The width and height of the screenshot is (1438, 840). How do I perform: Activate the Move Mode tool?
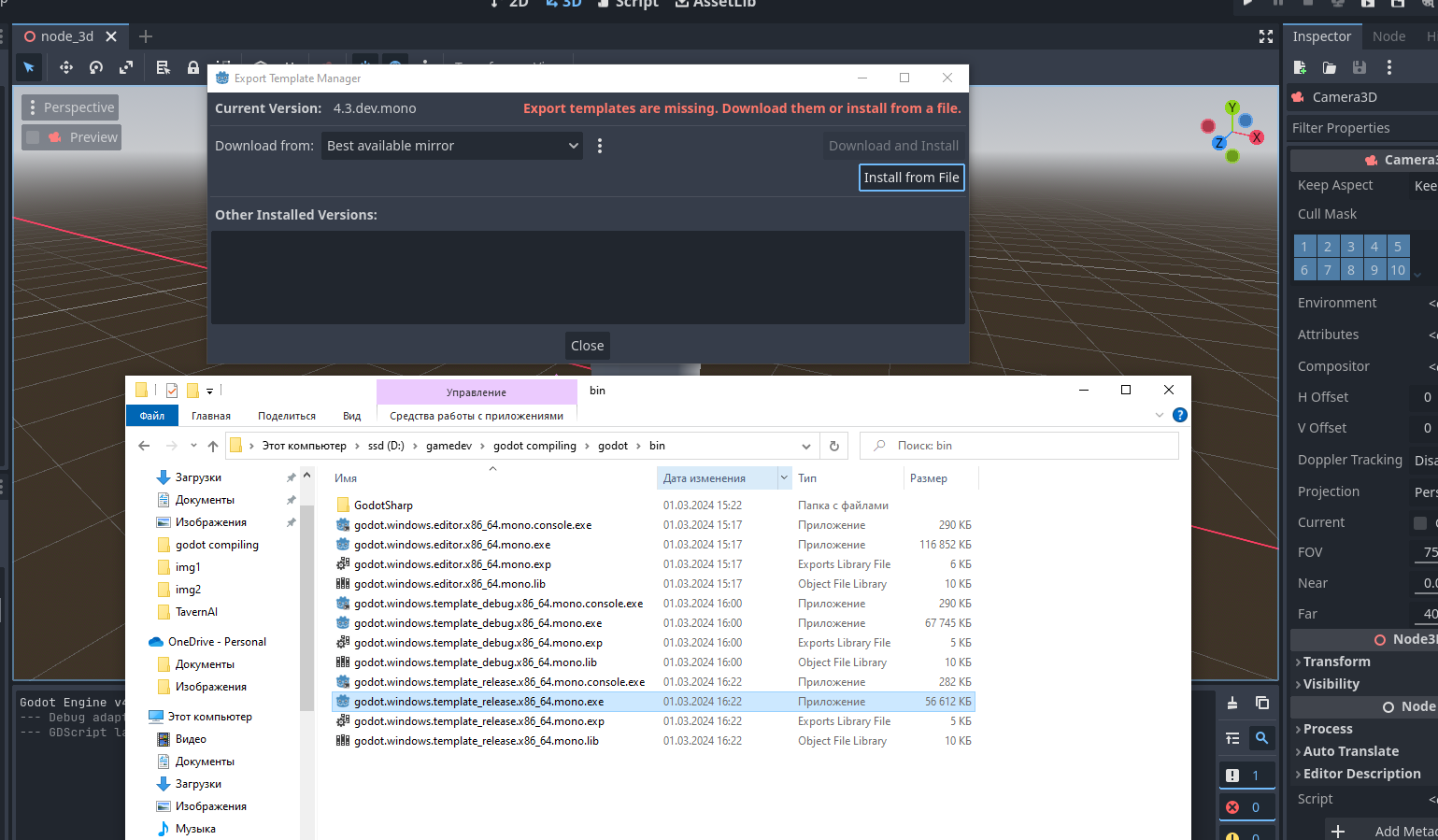(65, 67)
